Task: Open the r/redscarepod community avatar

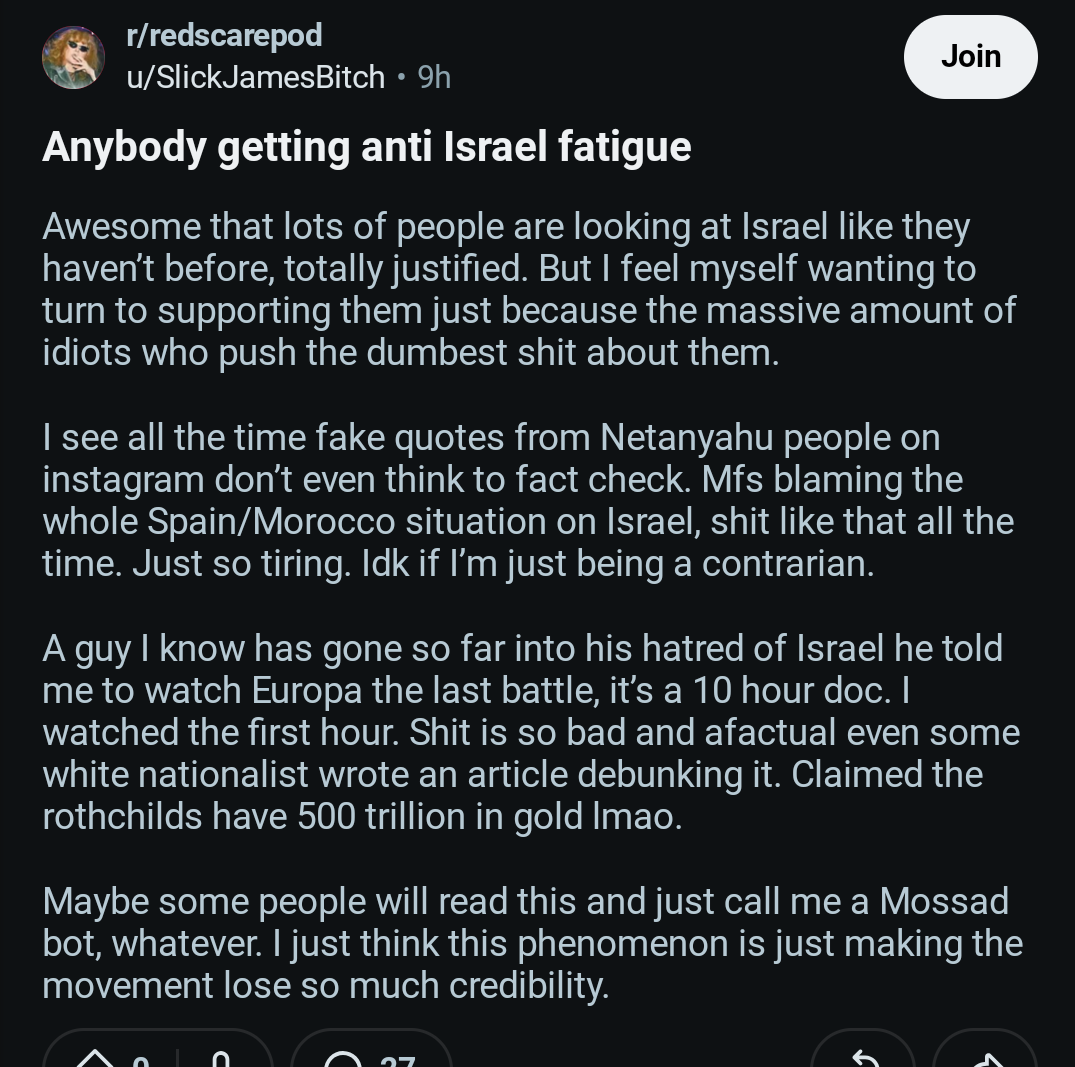Action: pyautogui.click(x=73, y=57)
